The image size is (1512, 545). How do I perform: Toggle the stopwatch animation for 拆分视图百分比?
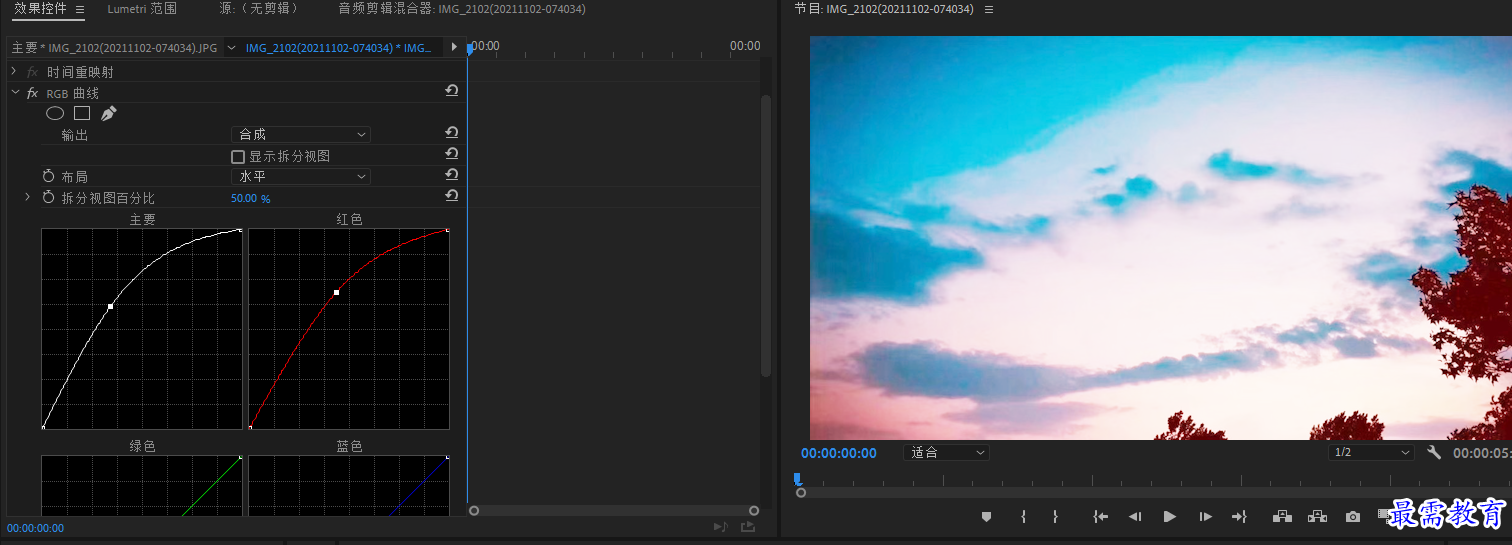point(48,198)
